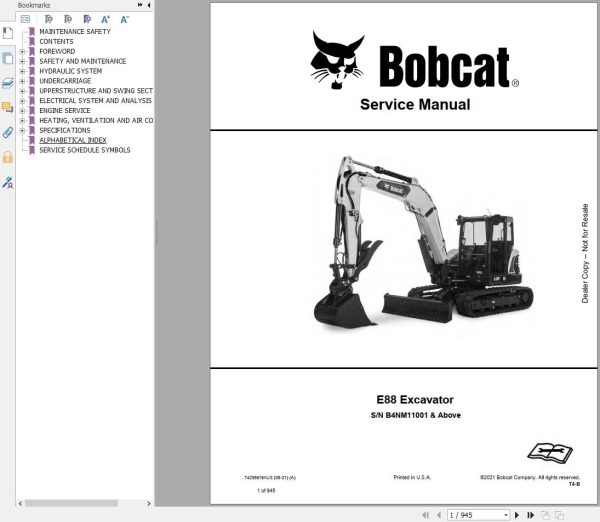
Task: Expand the HYDRAULIC SYSTEM bookmark
Action: [22, 71]
